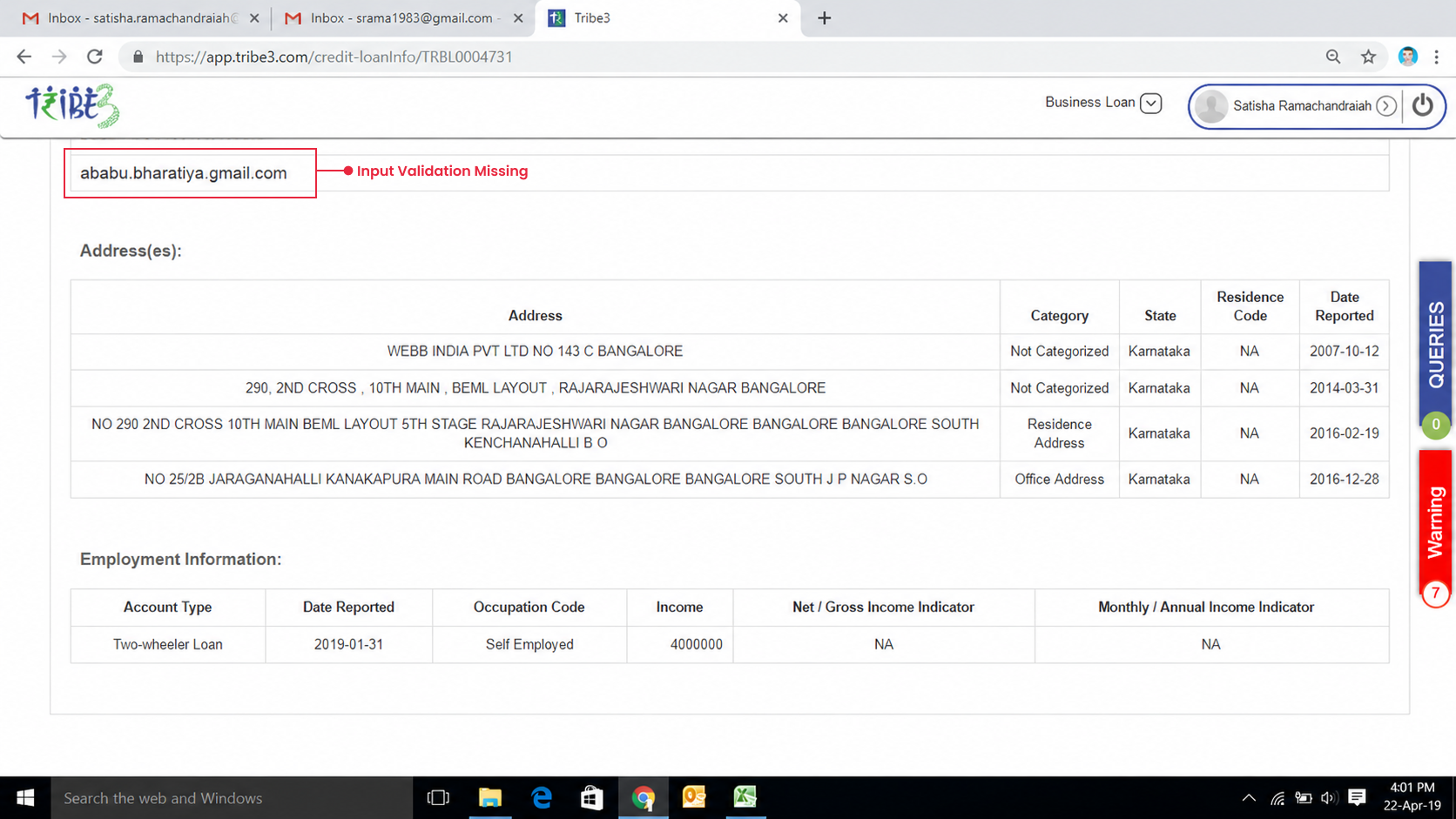This screenshot has height=819, width=1456.
Task: Go forward in browser
Action: tap(59, 57)
